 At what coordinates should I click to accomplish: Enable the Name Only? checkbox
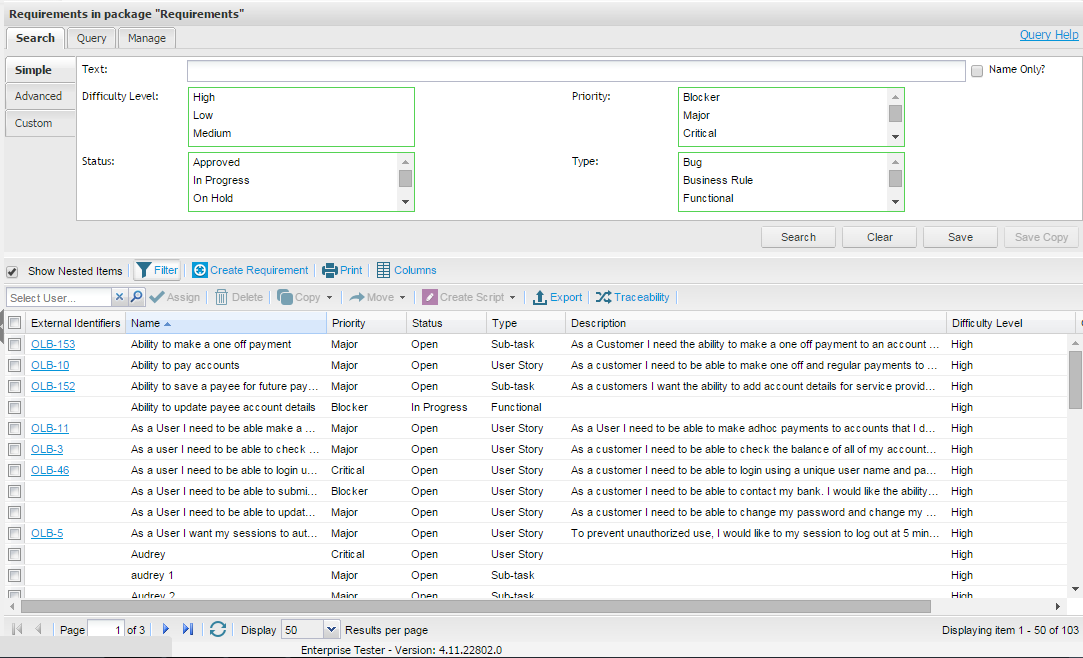coord(977,71)
